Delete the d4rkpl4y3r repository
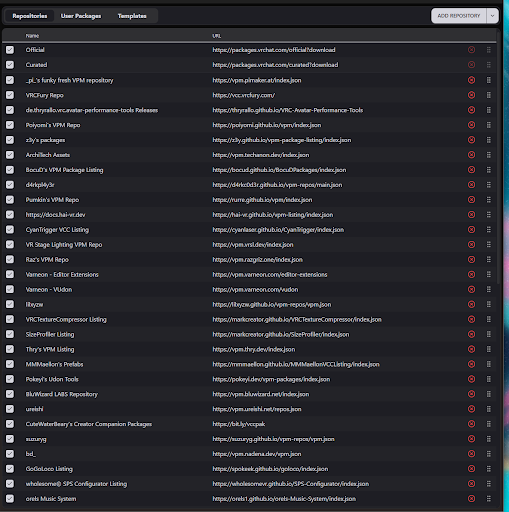 (x=471, y=185)
